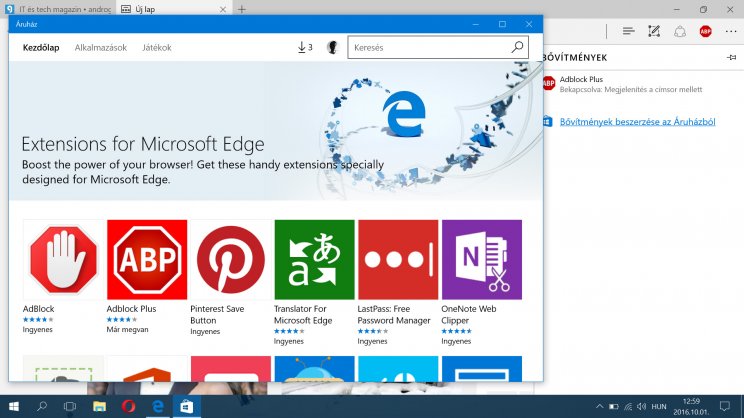
Task: Switch to Játékok tab
Action: [x=157, y=47]
